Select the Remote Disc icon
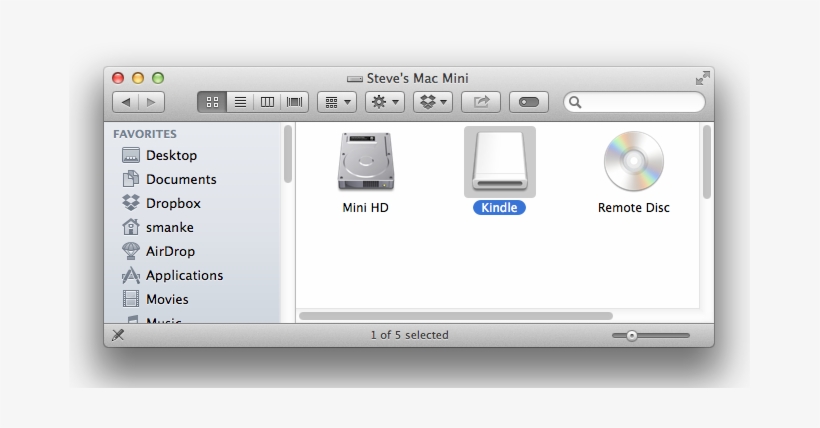The image size is (820, 428). [x=634, y=161]
